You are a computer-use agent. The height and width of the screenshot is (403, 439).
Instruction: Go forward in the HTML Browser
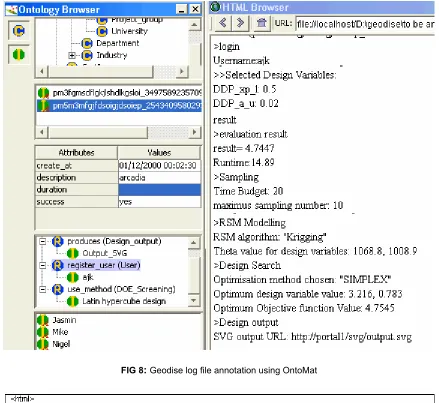tap(240, 23)
